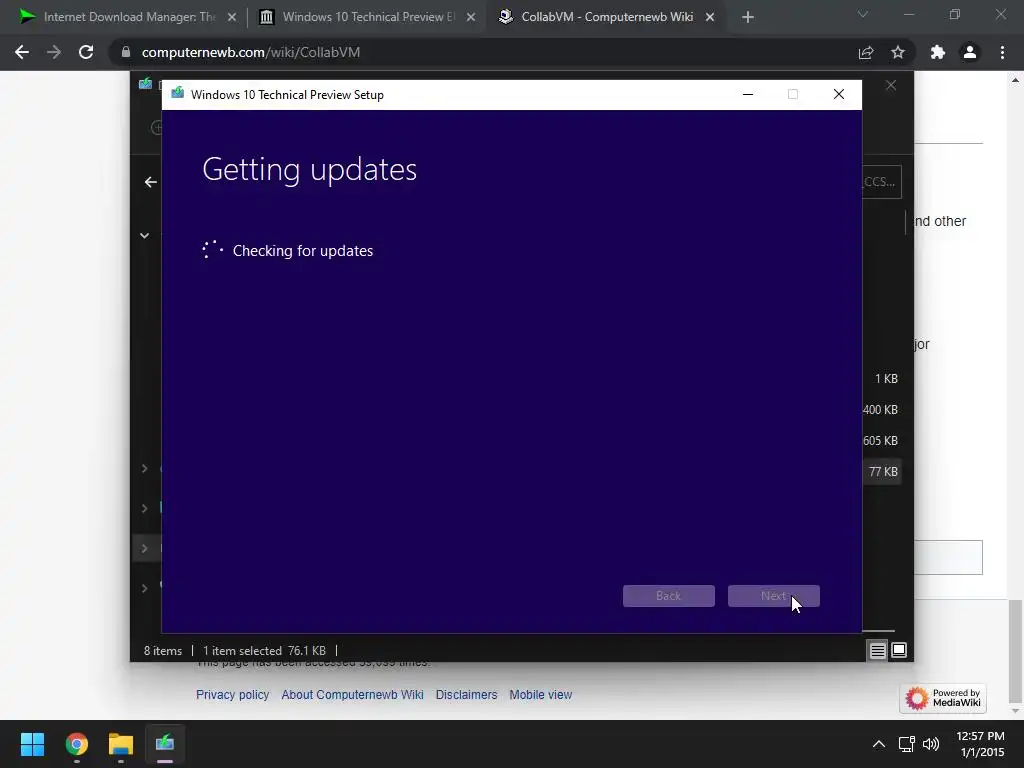Minimize the Windows 10 Setup window
Image resolution: width=1024 pixels, height=768 pixels.
click(x=748, y=94)
